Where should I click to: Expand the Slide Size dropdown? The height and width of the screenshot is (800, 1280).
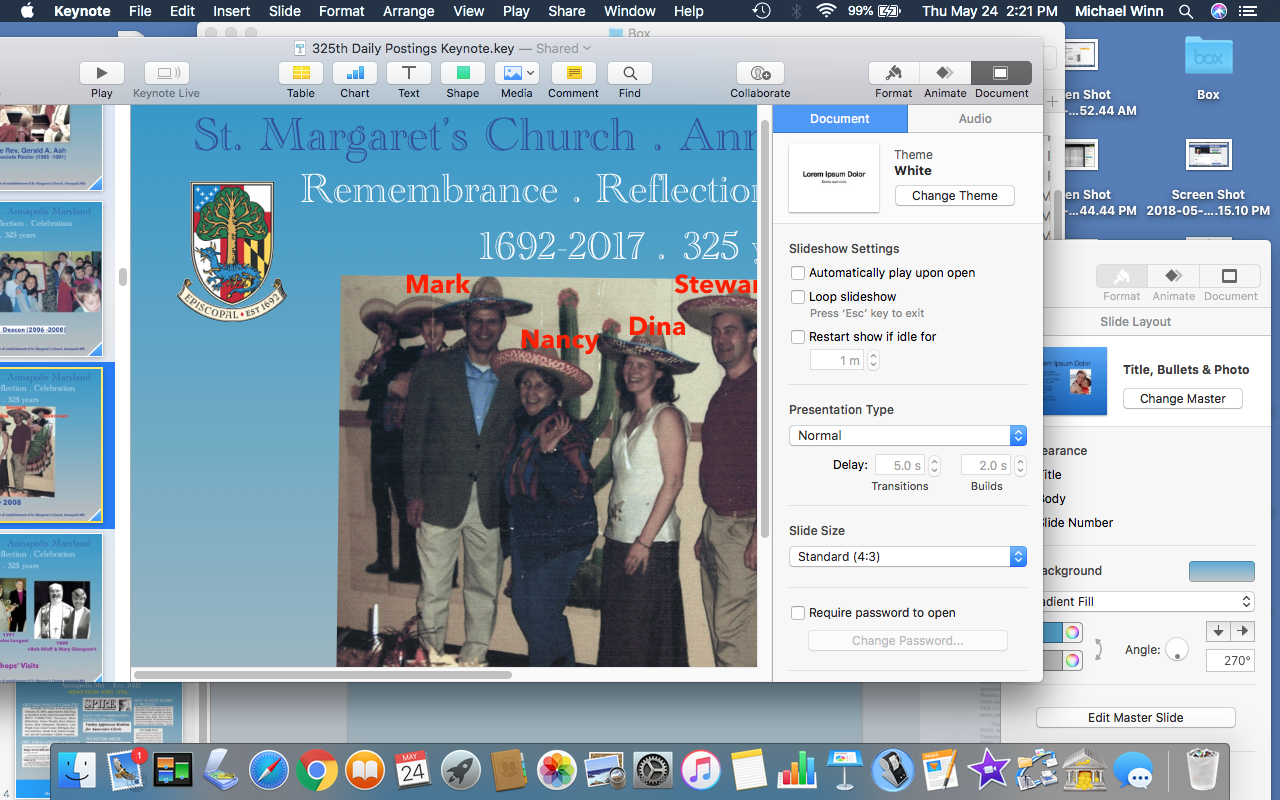tap(907, 556)
